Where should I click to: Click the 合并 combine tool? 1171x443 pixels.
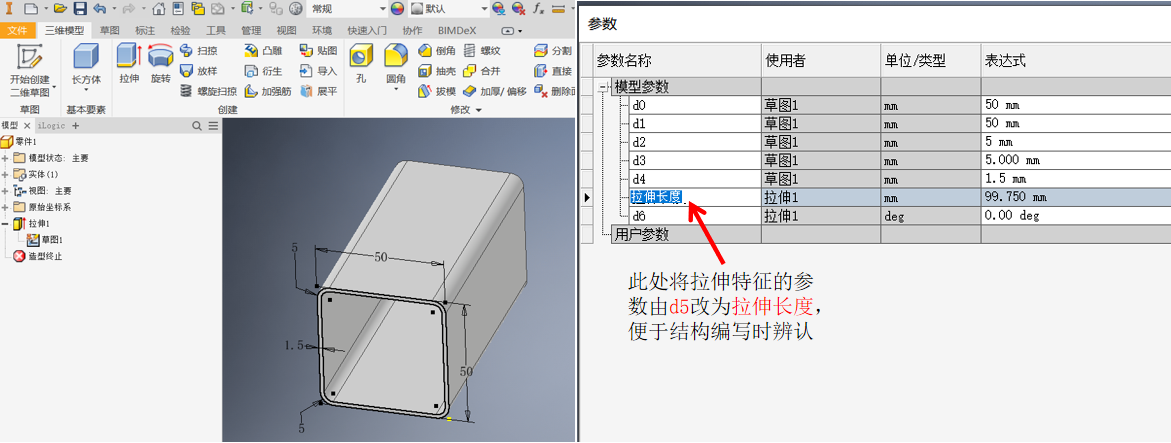coord(482,71)
